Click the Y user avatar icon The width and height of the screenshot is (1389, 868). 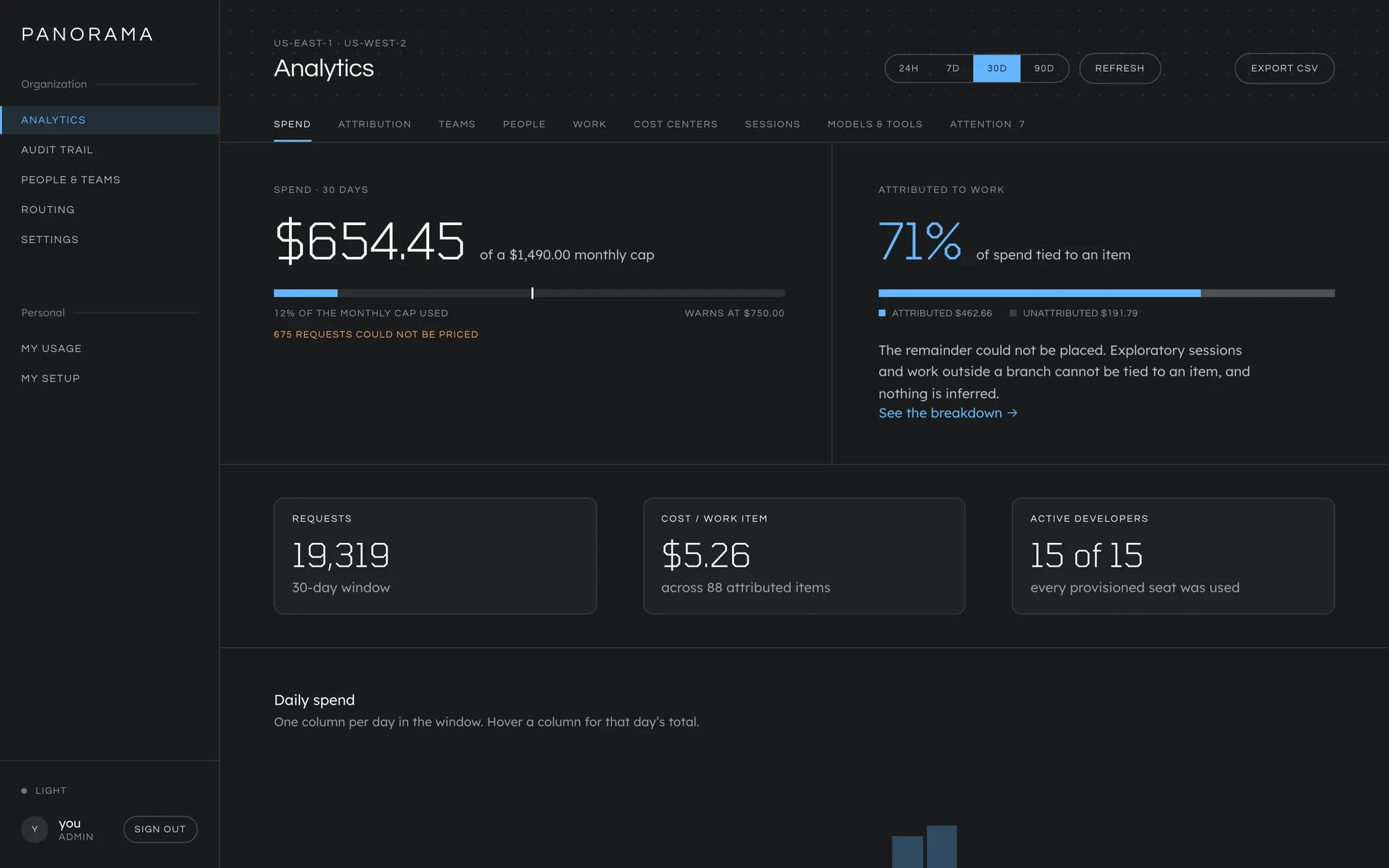coord(35,829)
